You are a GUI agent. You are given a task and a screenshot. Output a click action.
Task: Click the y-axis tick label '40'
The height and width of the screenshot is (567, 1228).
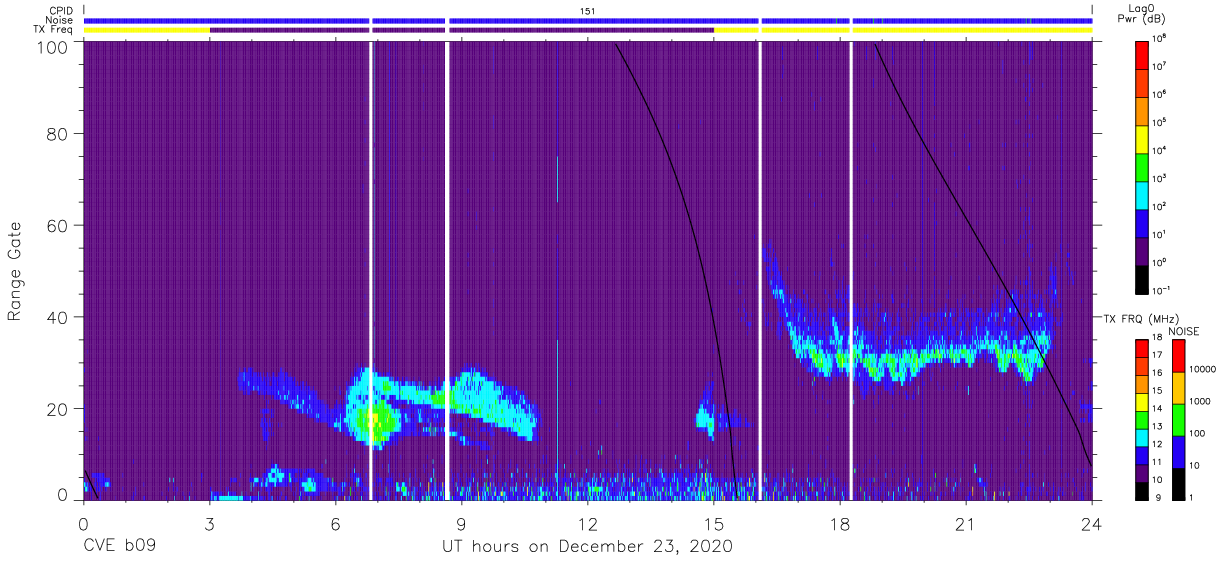56,317
